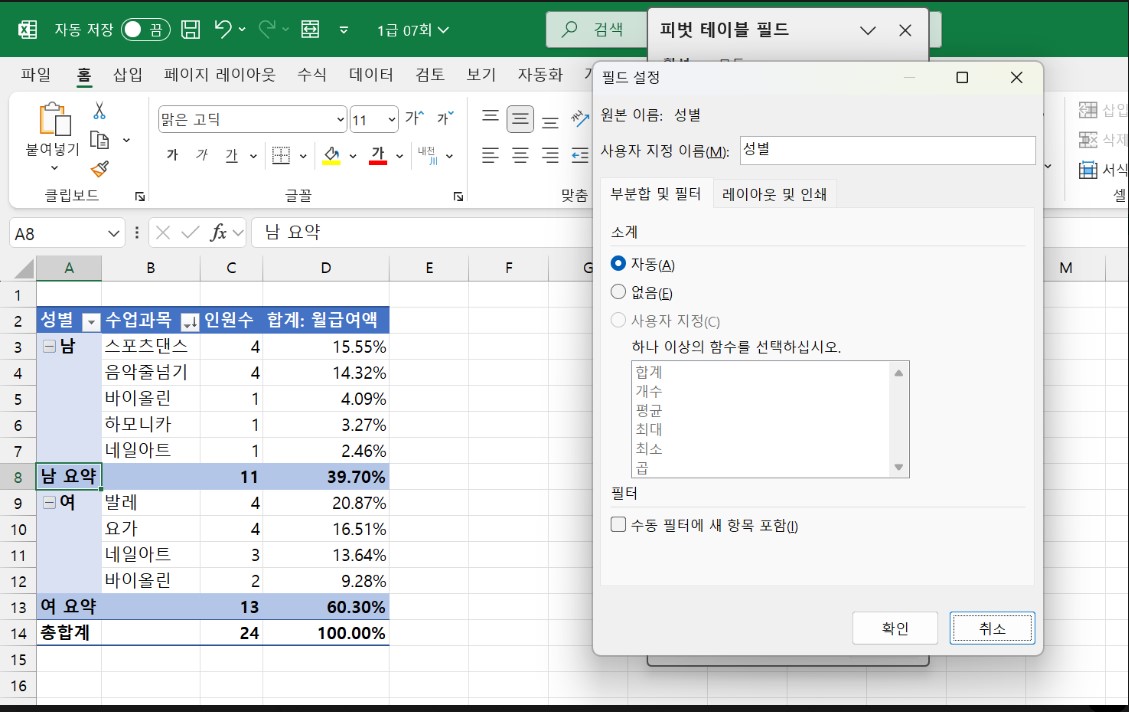Select the Format Painter brush icon

(99, 168)
